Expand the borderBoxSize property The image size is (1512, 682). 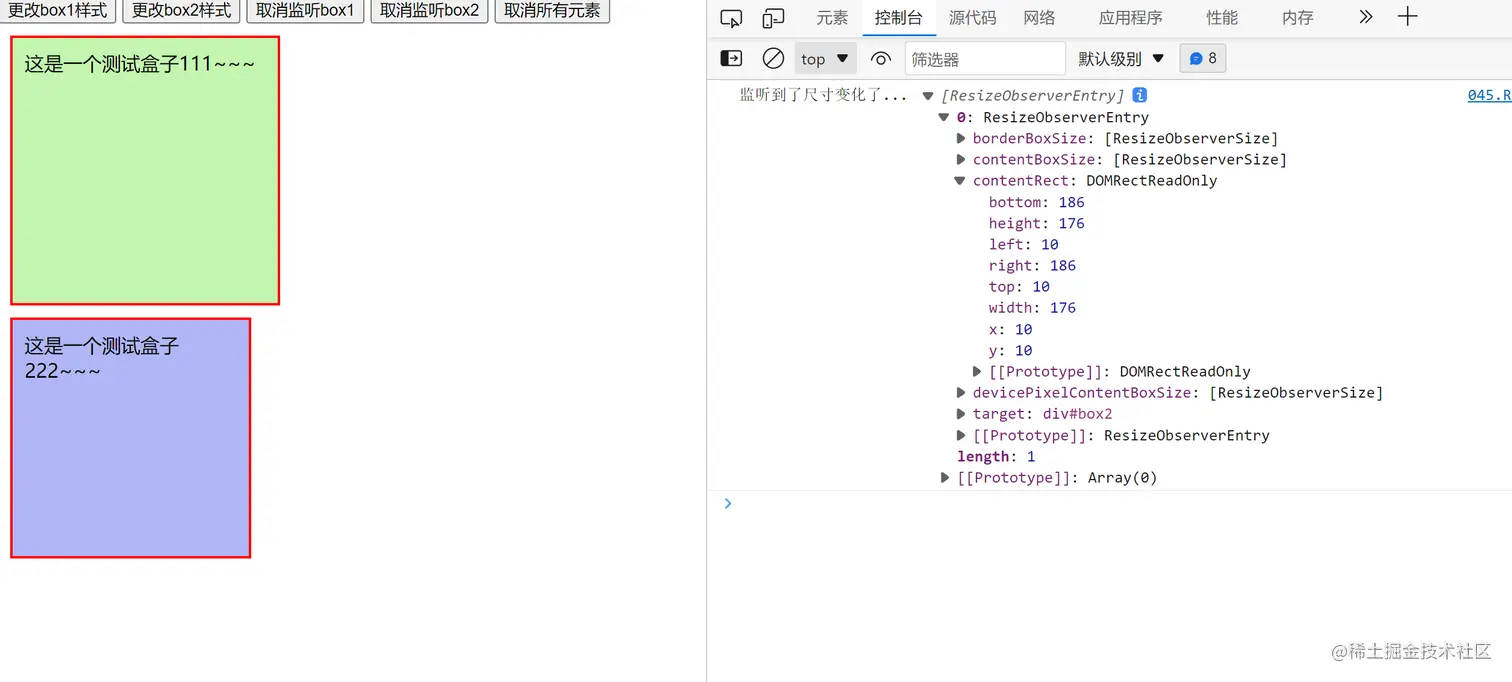tap(961, 138)
